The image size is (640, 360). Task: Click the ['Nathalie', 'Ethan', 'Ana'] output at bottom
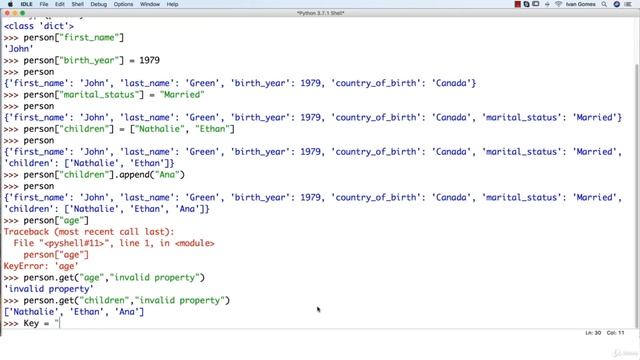point(74,312)
